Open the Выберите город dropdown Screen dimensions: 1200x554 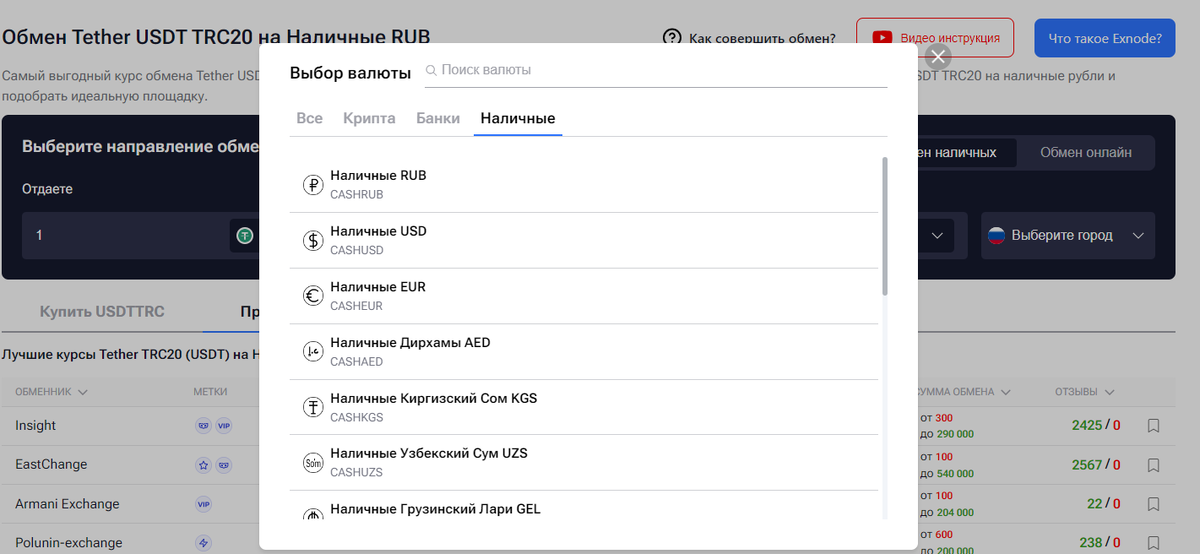click(1068, 235)
